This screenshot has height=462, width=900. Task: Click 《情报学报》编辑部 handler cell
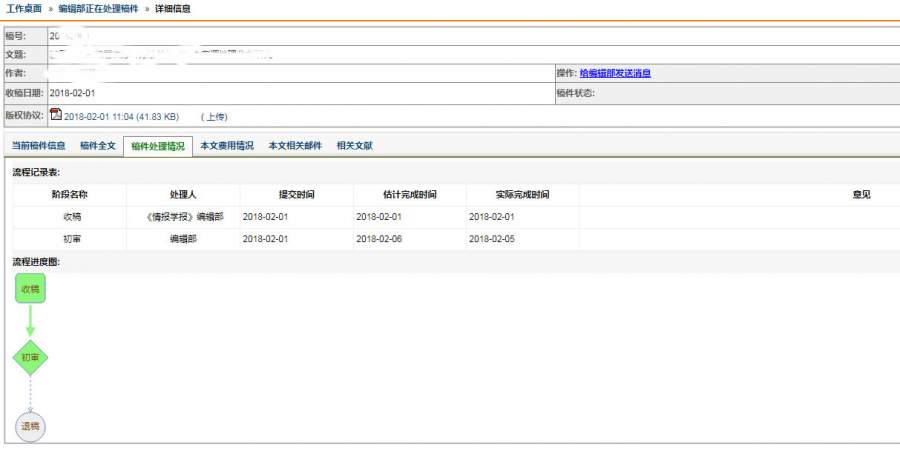point(183,217)
